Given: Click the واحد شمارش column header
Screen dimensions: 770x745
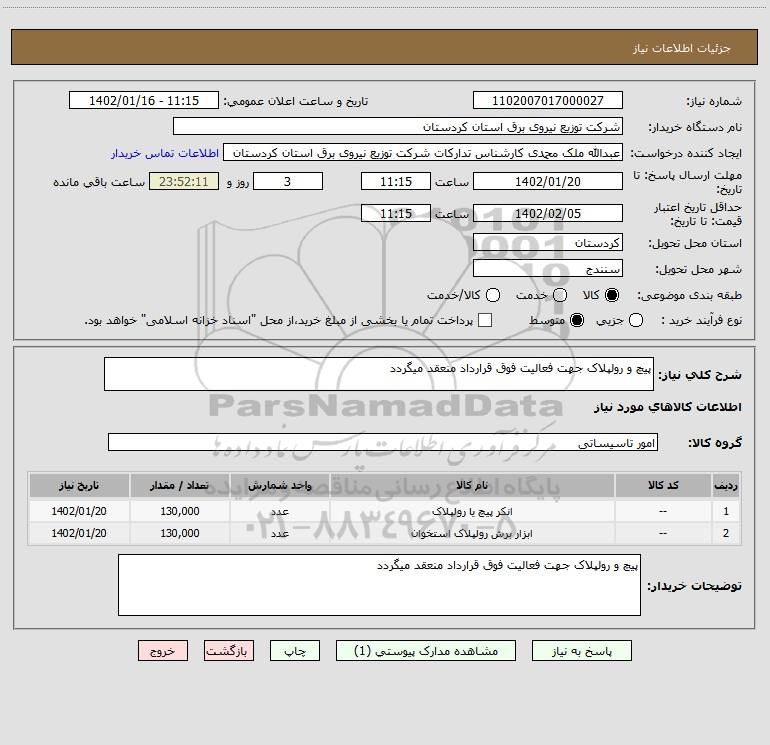Looking at the screenshot, I should [x=279, y=486].
